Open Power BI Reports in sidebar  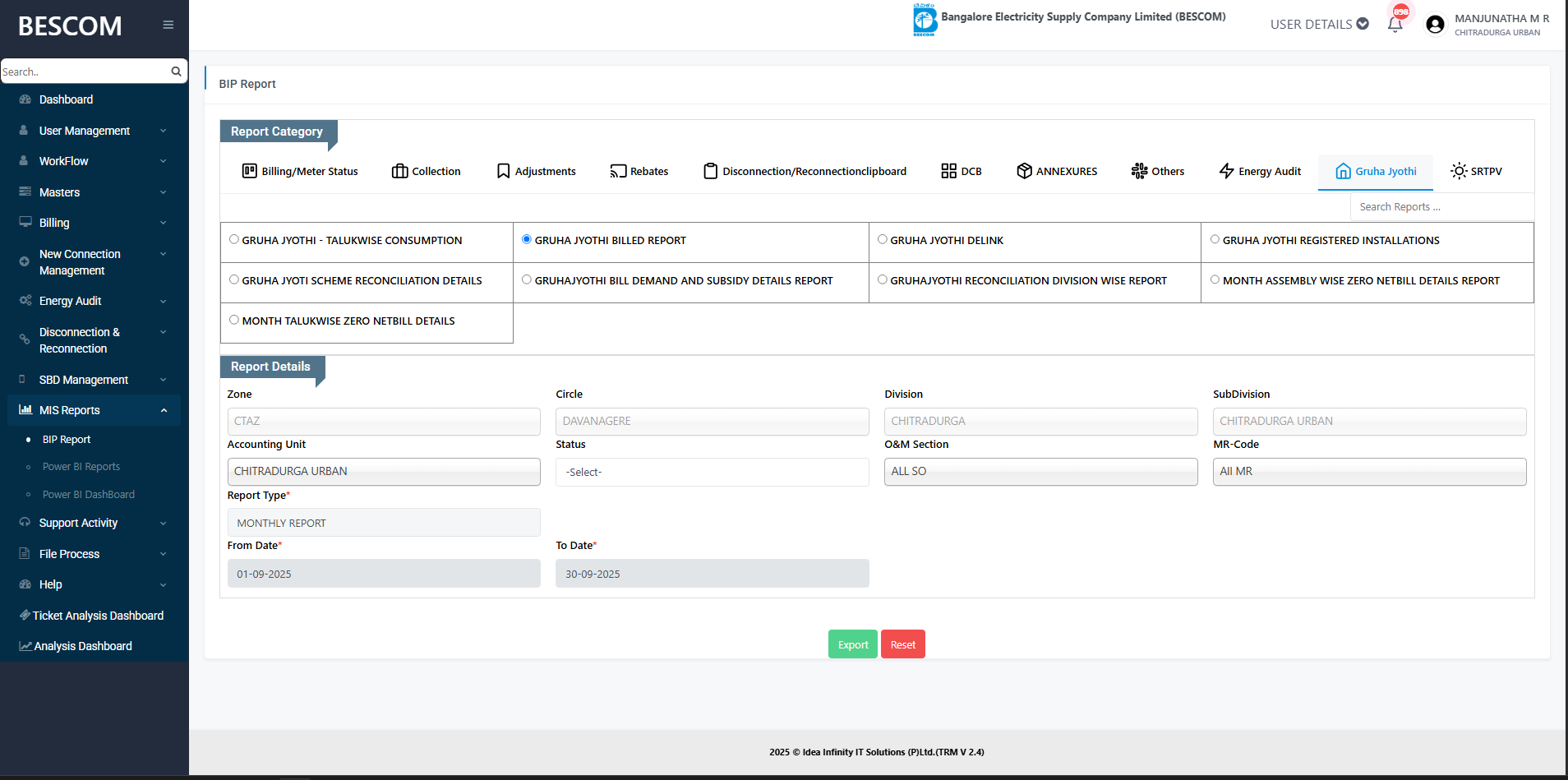pyautogui.click(x=81, y=467)
